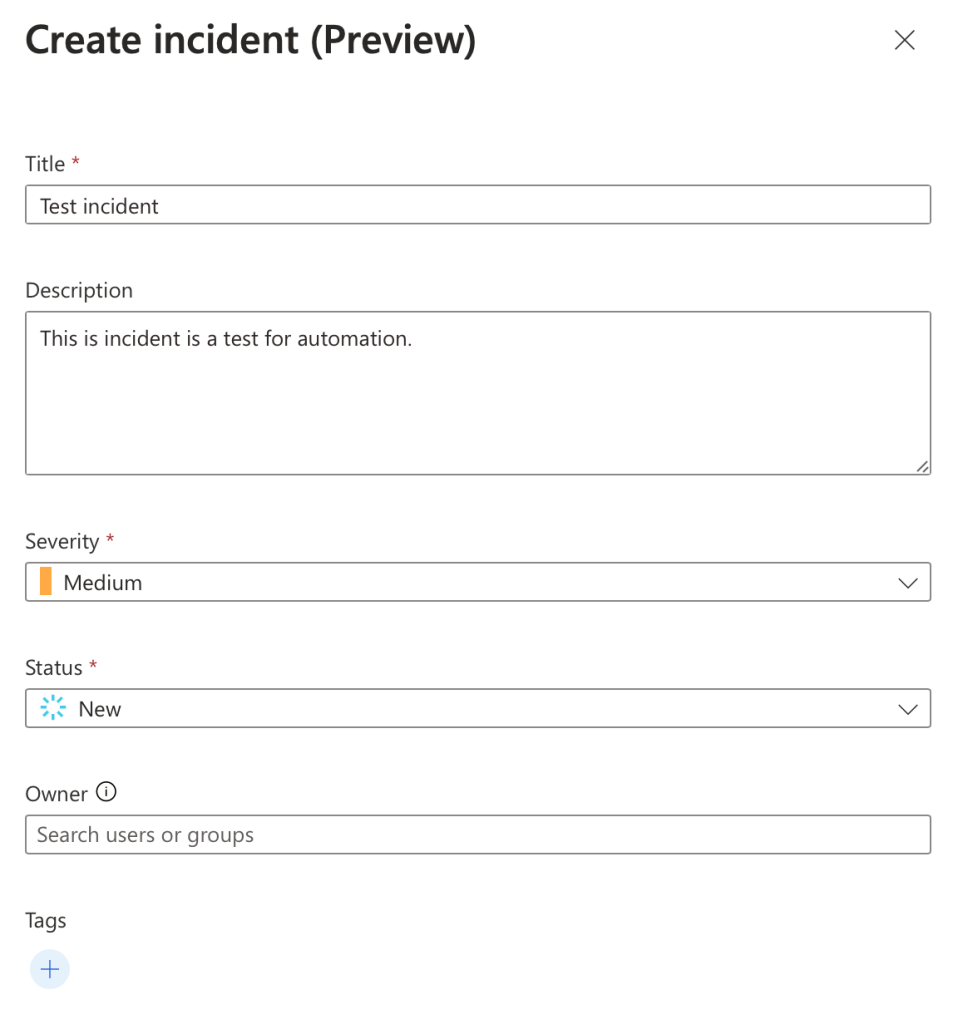Add a new tag with plus button
Viewport: 958px width, 1024px height.
coord(50,968)
